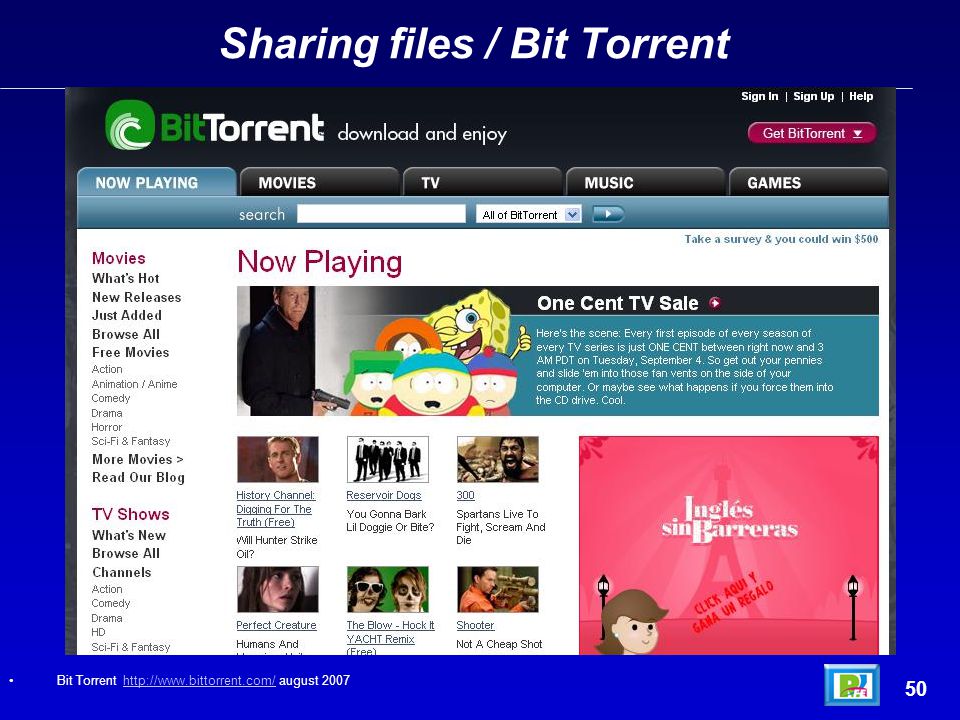Select Comedy genre under TV Shows

111,603
